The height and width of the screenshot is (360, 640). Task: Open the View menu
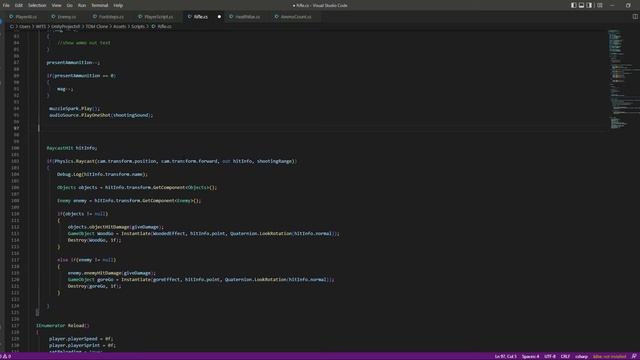(x=56, y=5)
